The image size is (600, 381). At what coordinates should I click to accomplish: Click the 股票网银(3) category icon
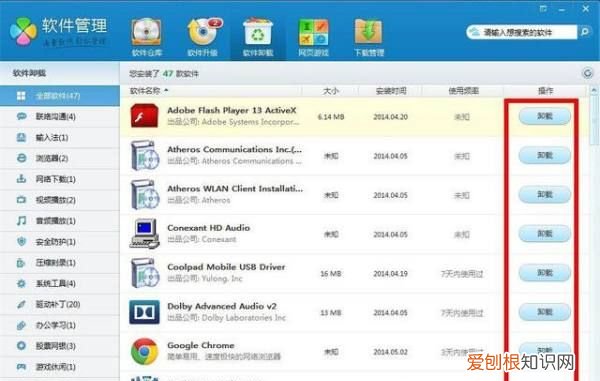[21, 346]
